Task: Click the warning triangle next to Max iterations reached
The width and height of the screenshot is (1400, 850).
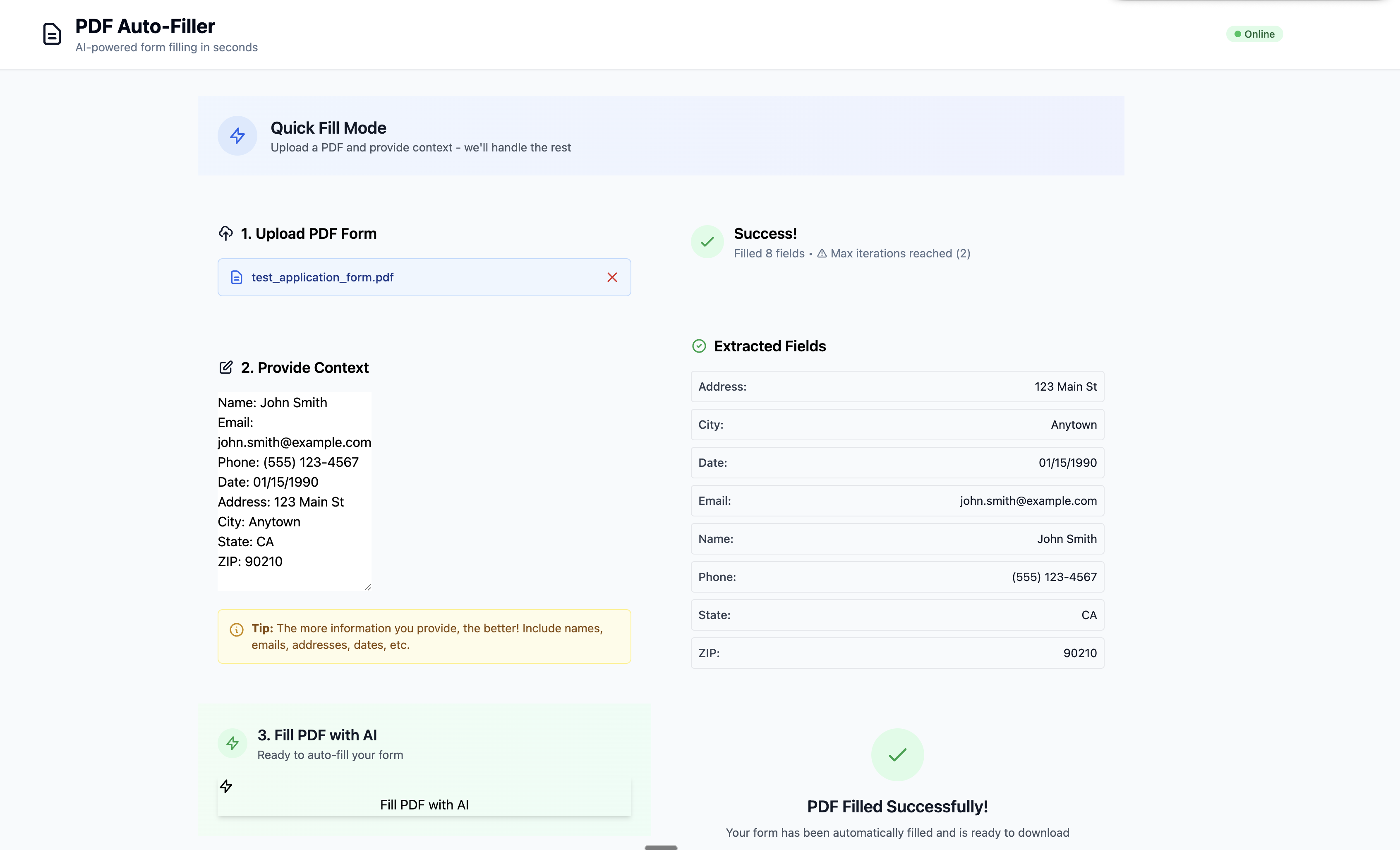Action: pyautogui.click(x=822, y=254)
